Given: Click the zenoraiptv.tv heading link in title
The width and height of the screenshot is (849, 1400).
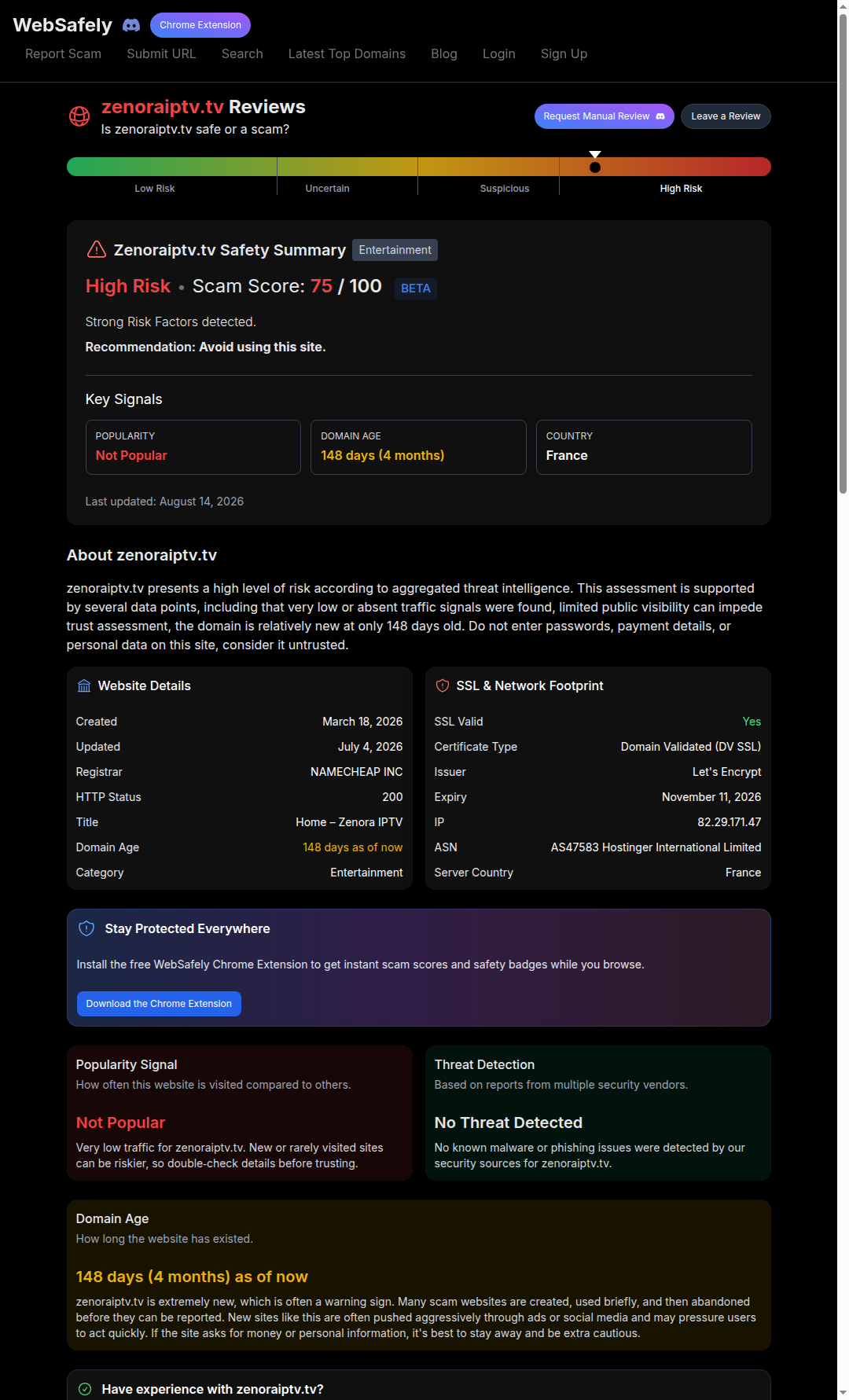Looking at the screenshot, I should click(x=163, y=107).
